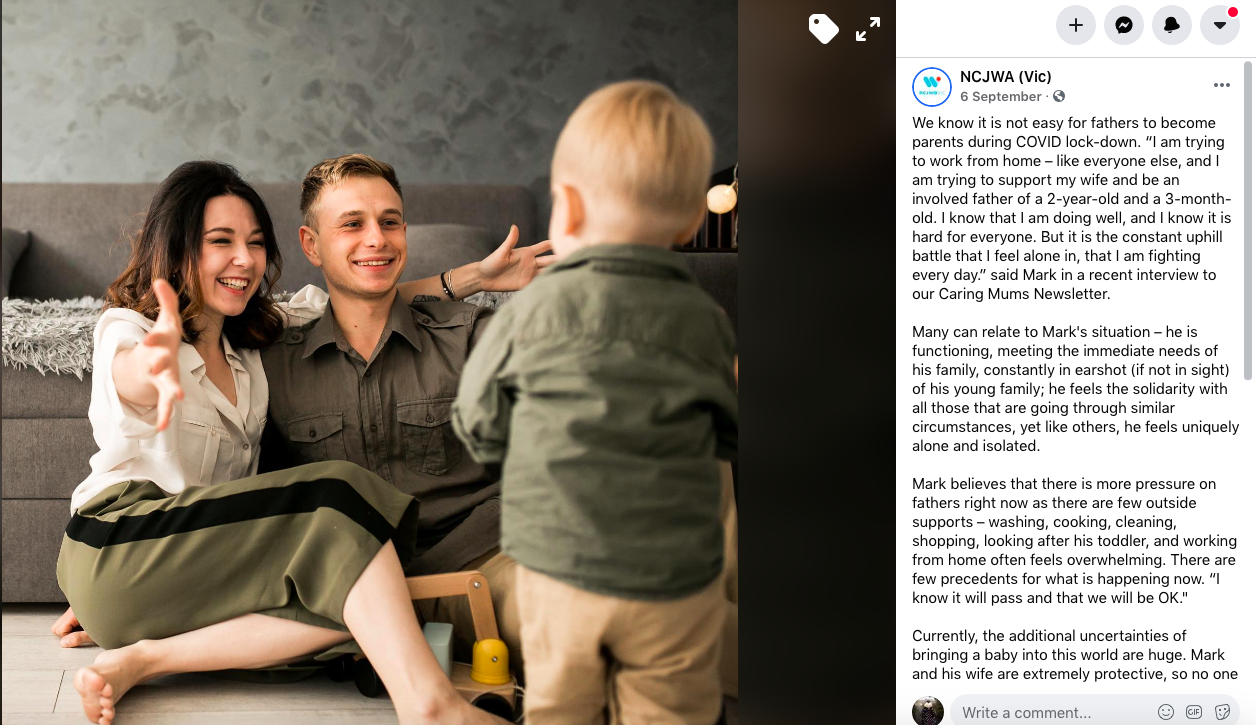Open the notifications bell
Viewport: 1256px width, 725px height.
[1172, 25]
